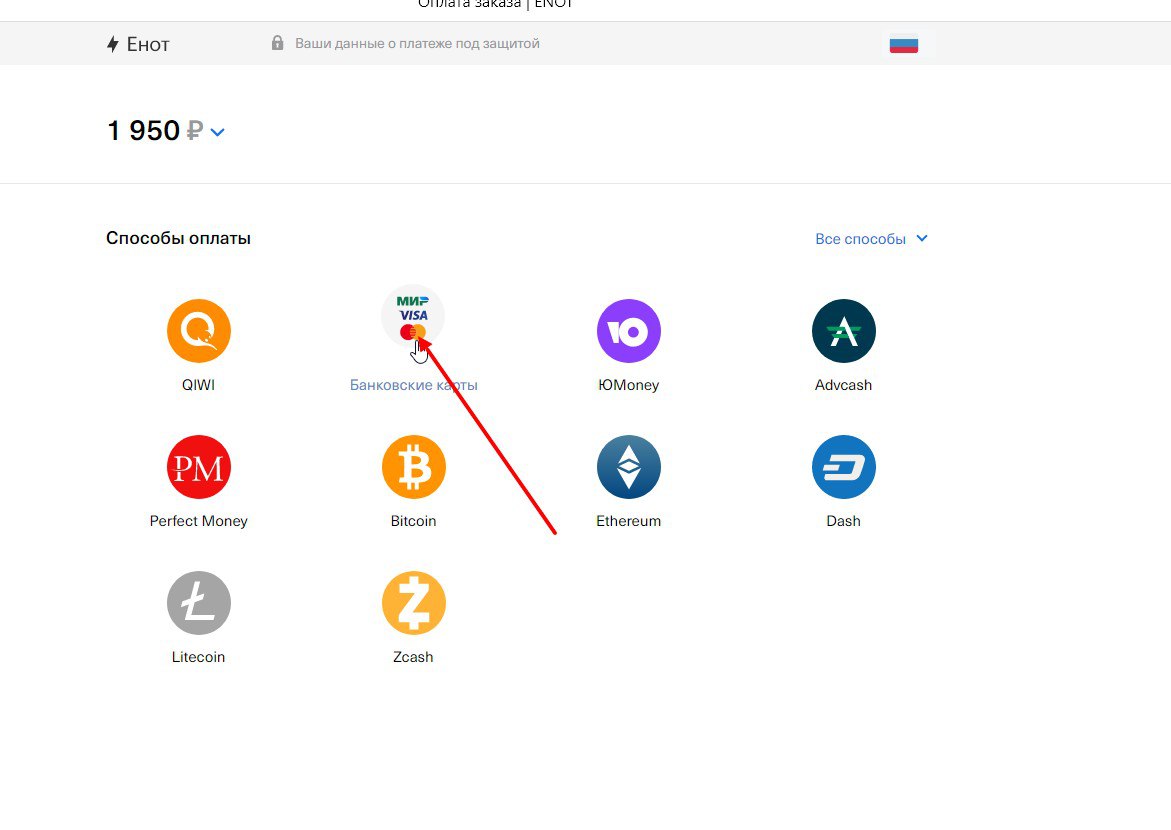The width and height of the screenshot is (1171, 830).
Task: Click the 'Perfect Money' text label
Action: tap(199, 521)
